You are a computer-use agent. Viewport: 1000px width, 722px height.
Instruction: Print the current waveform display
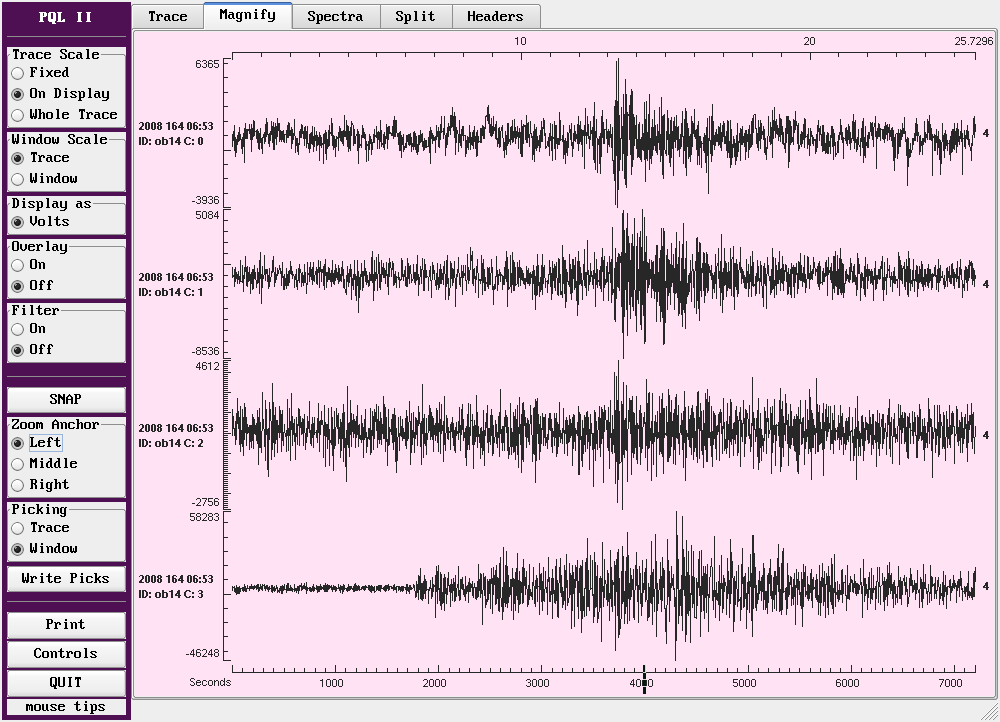(66, 625)
